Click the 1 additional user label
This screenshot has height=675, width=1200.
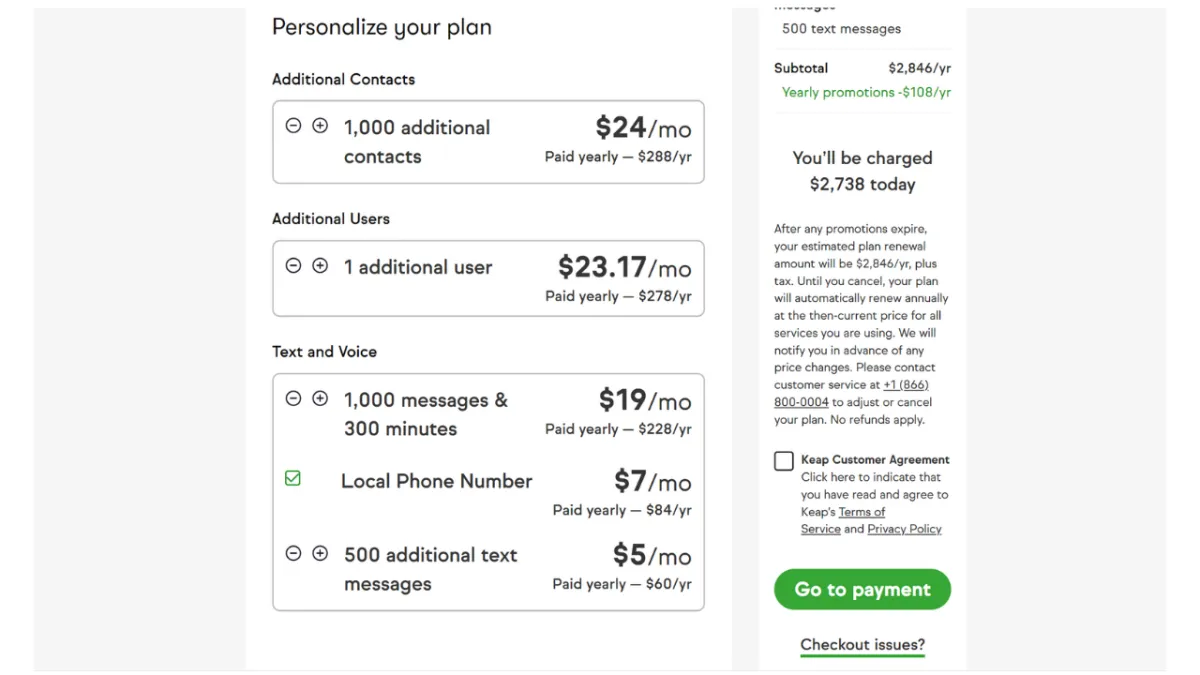click(418, 267)
